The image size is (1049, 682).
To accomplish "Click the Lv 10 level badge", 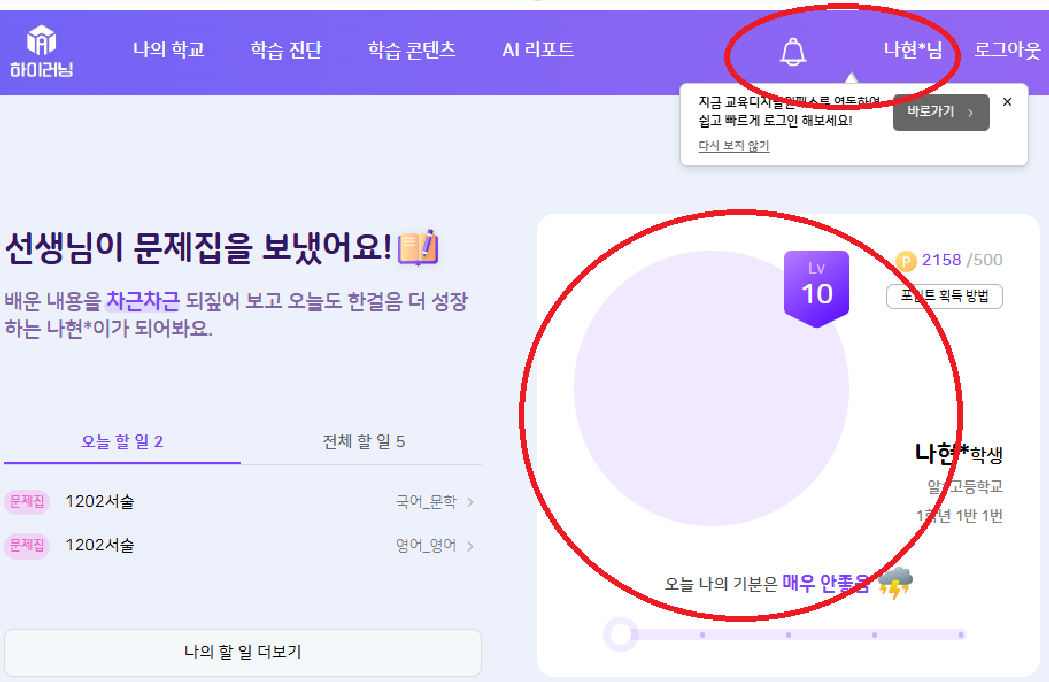I will click(816, 287).
